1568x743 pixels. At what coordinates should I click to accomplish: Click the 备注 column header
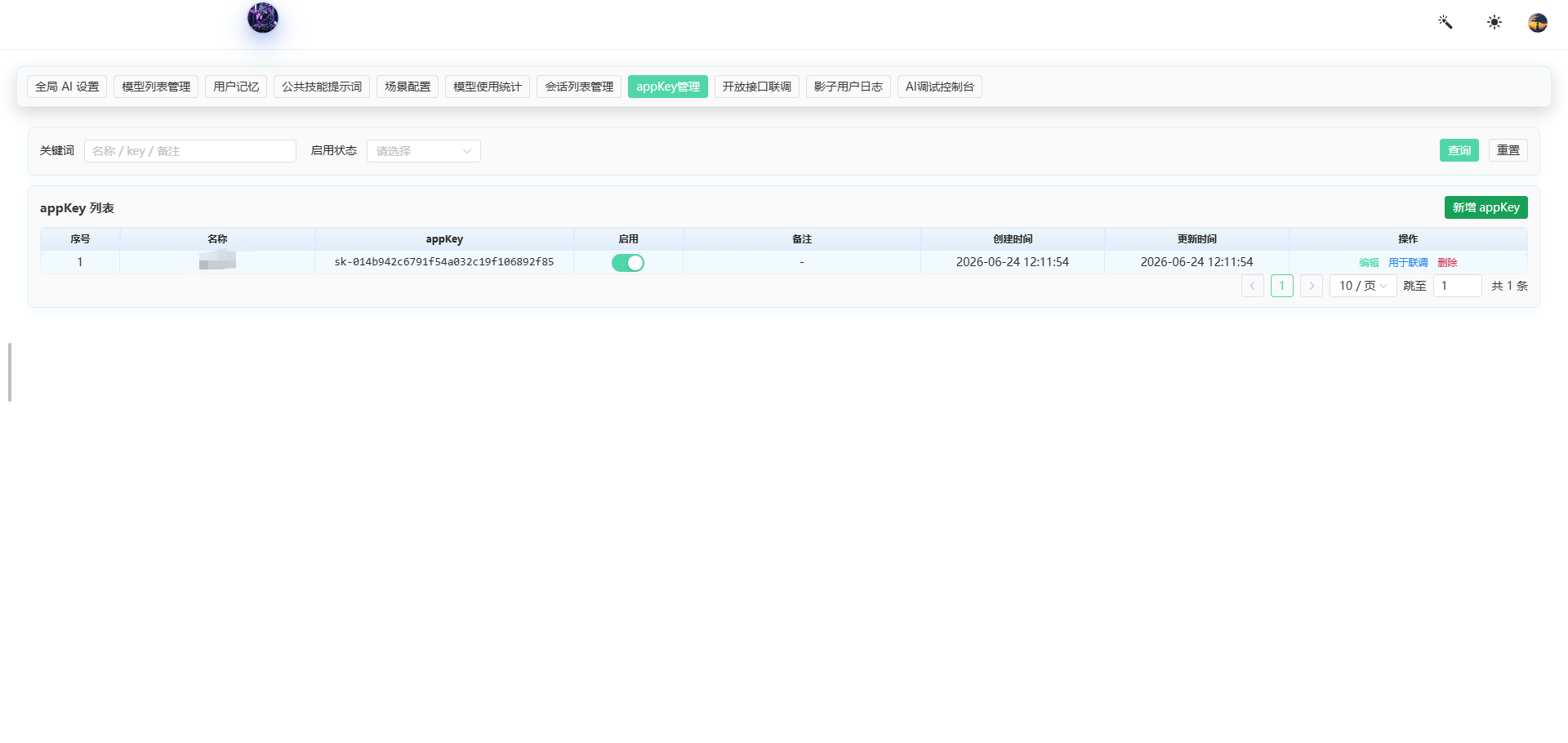pyautogui.click(x=802, y=239)
